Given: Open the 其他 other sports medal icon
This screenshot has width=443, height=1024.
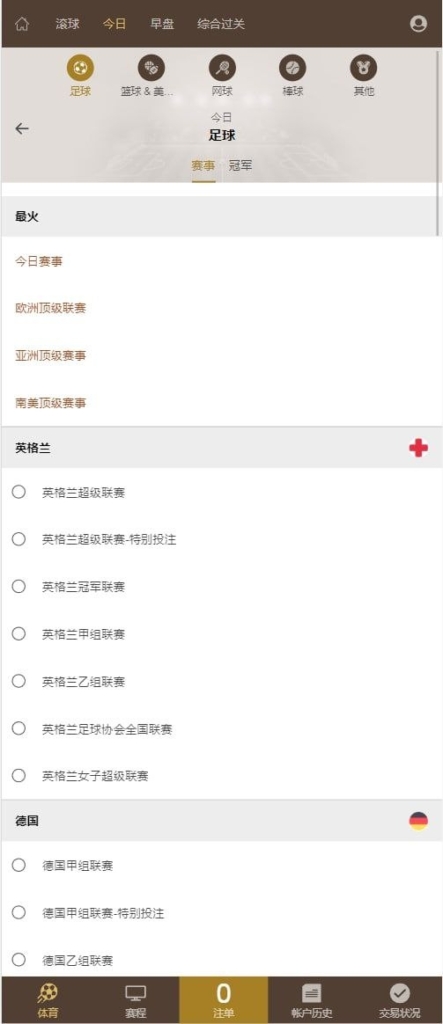Looking at the screenshot, I should click(363, 68).
